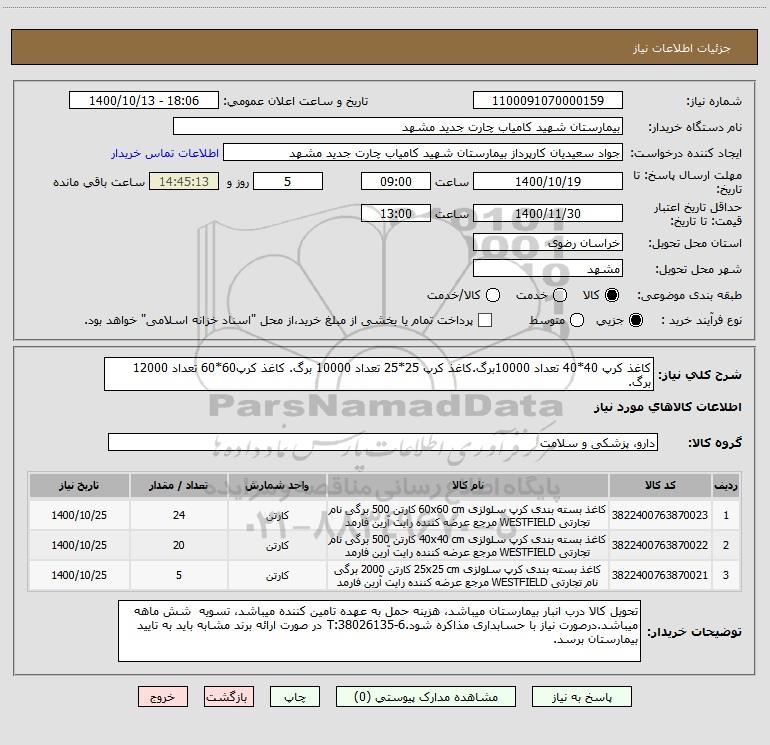Click quantity 20 in row 2
This screenshot has width=770, height=745.
click(x=179, y=545)
